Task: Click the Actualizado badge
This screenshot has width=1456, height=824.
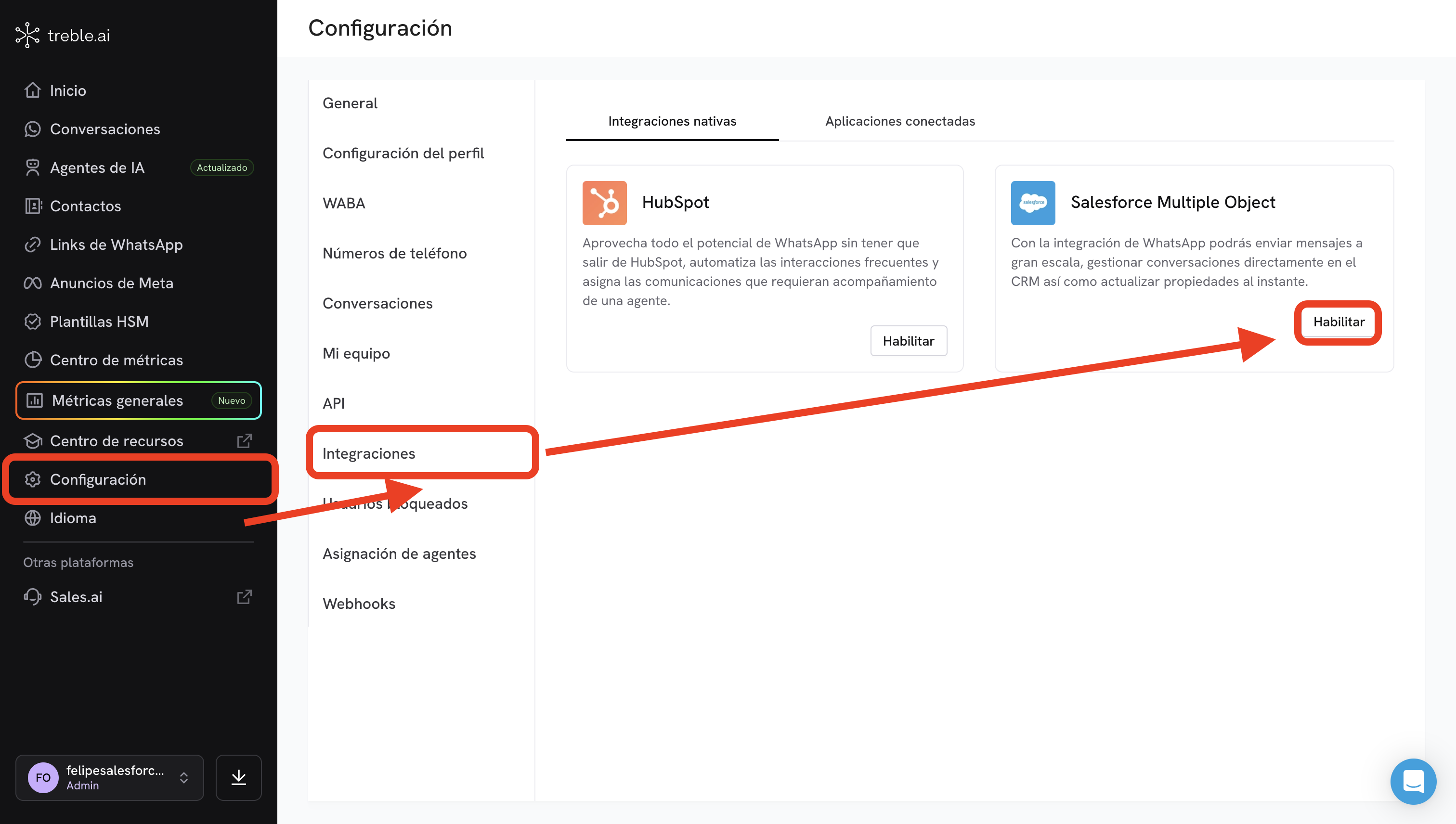Action: click(222, 167)
